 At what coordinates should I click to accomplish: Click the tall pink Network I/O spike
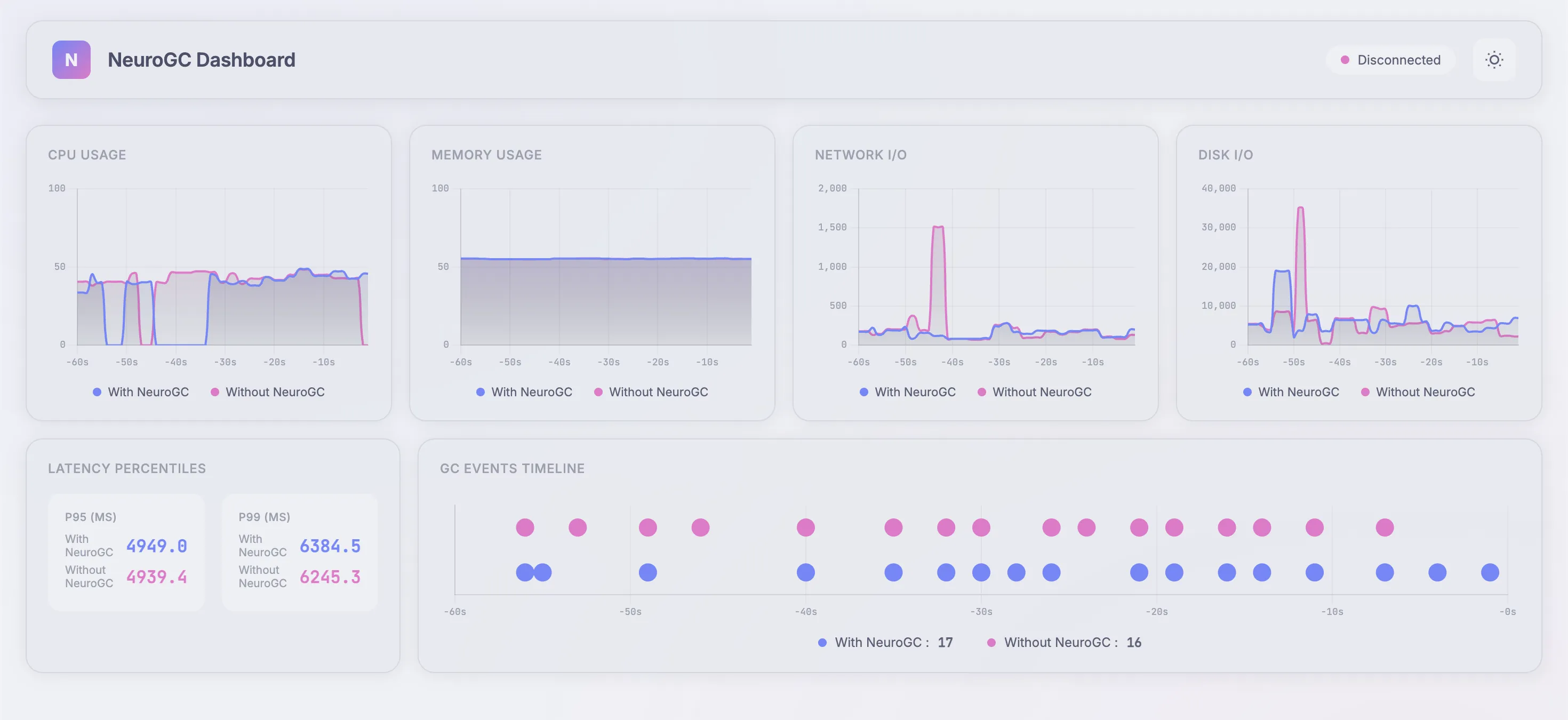tap(938, 228)
